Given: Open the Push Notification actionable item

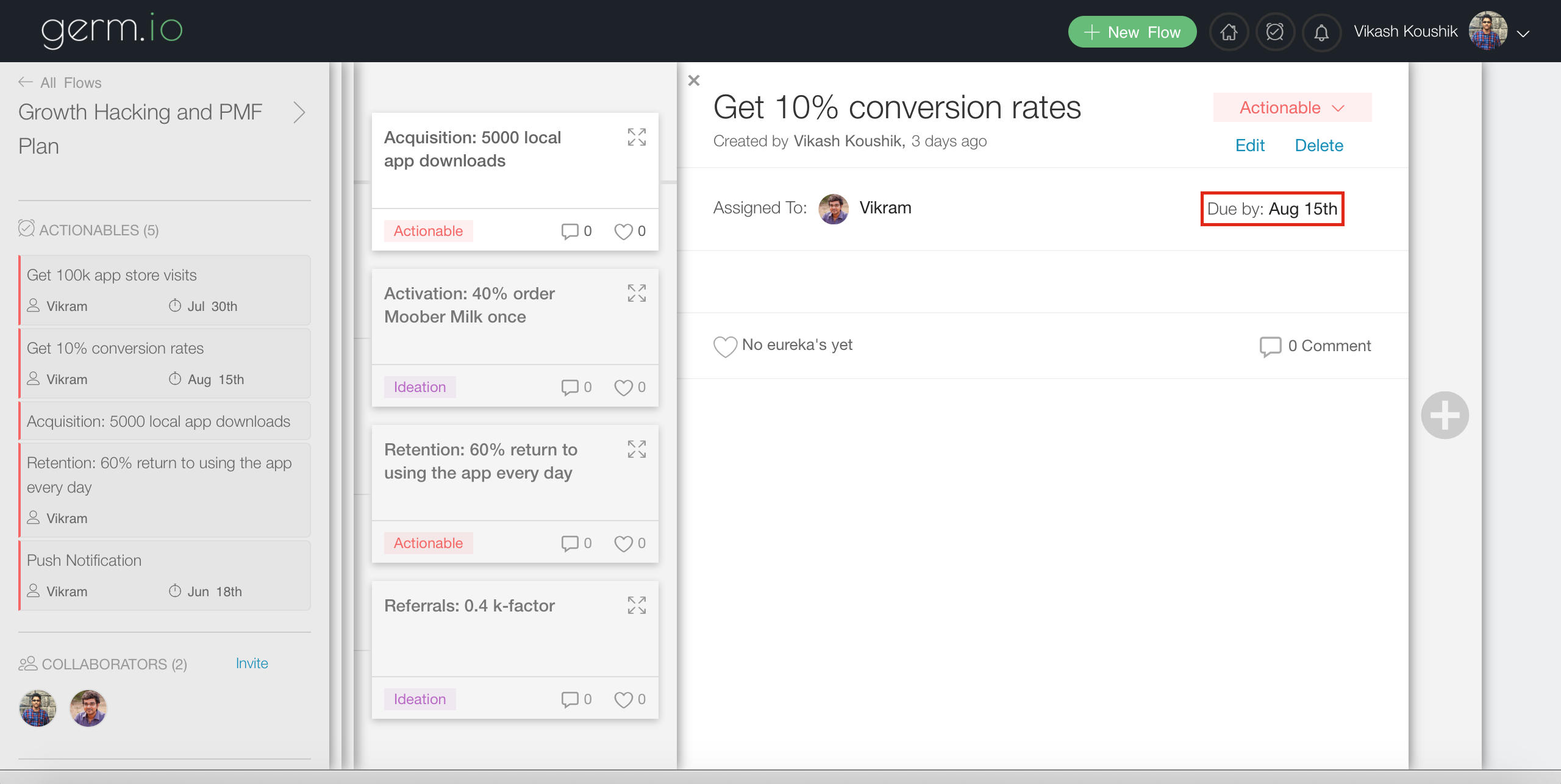Looking at the screenshot, I should pos(165,575).
